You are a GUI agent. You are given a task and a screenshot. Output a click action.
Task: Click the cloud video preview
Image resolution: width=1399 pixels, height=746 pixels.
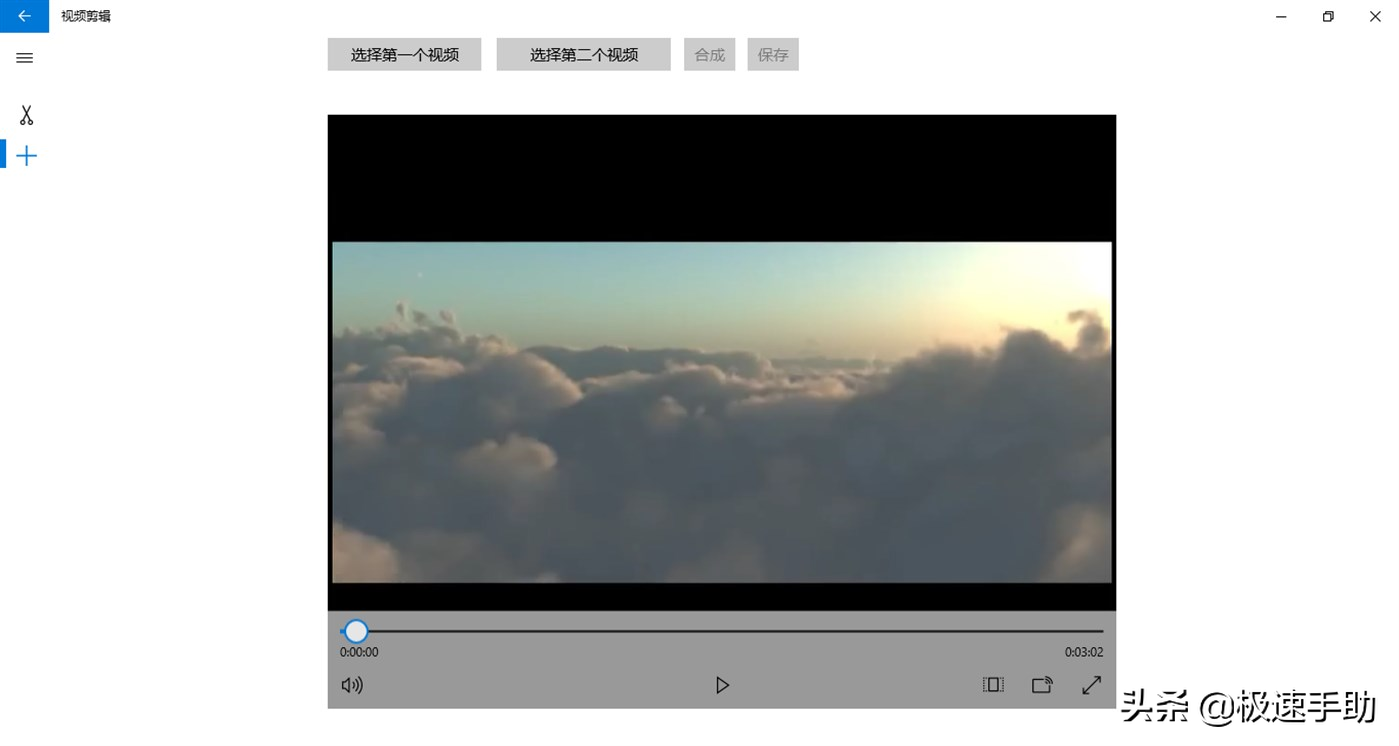(722, 412)
